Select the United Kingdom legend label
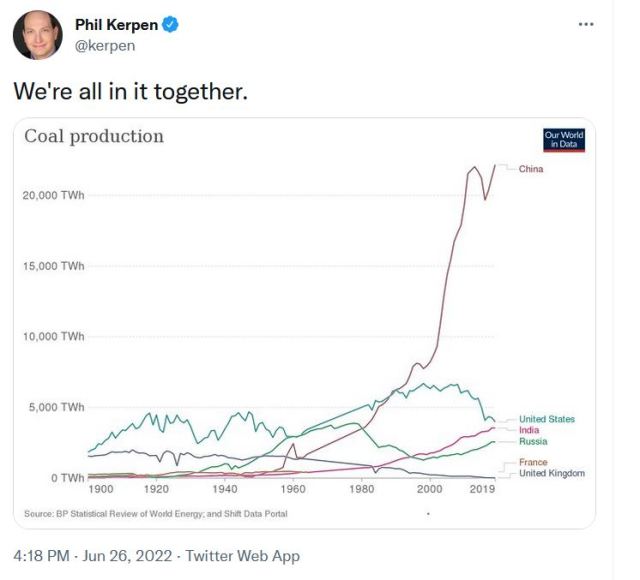640x580 pixels. coord(551,473)
